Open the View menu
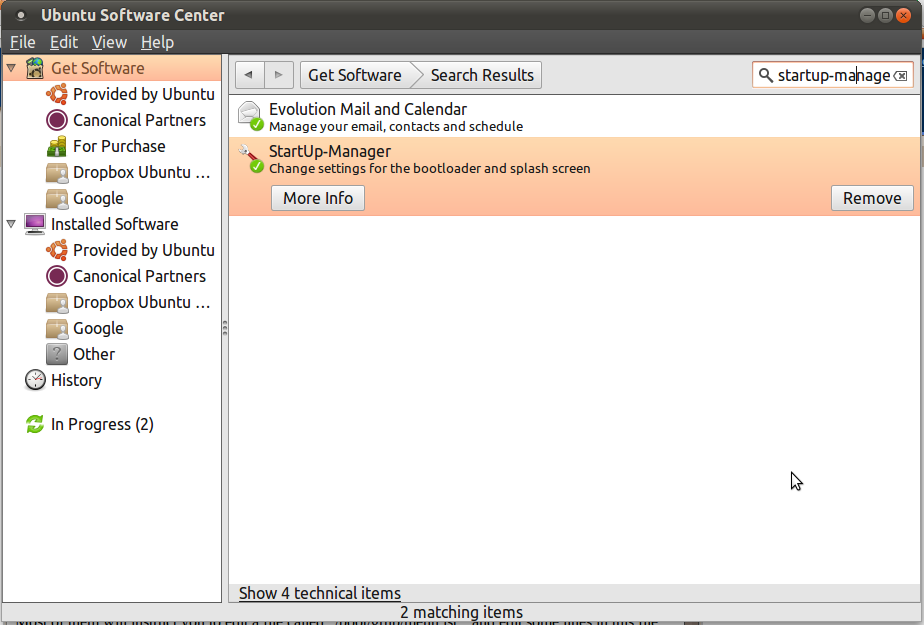This screenshot has height=625, width=924. tap(109, 42)
